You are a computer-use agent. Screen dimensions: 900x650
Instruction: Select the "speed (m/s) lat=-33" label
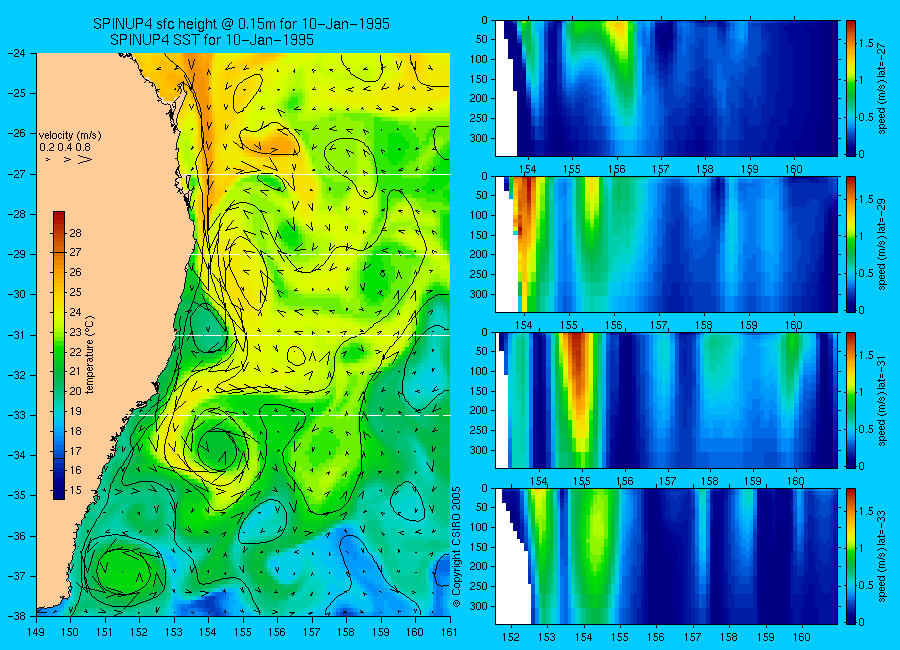tap(883, 556)
